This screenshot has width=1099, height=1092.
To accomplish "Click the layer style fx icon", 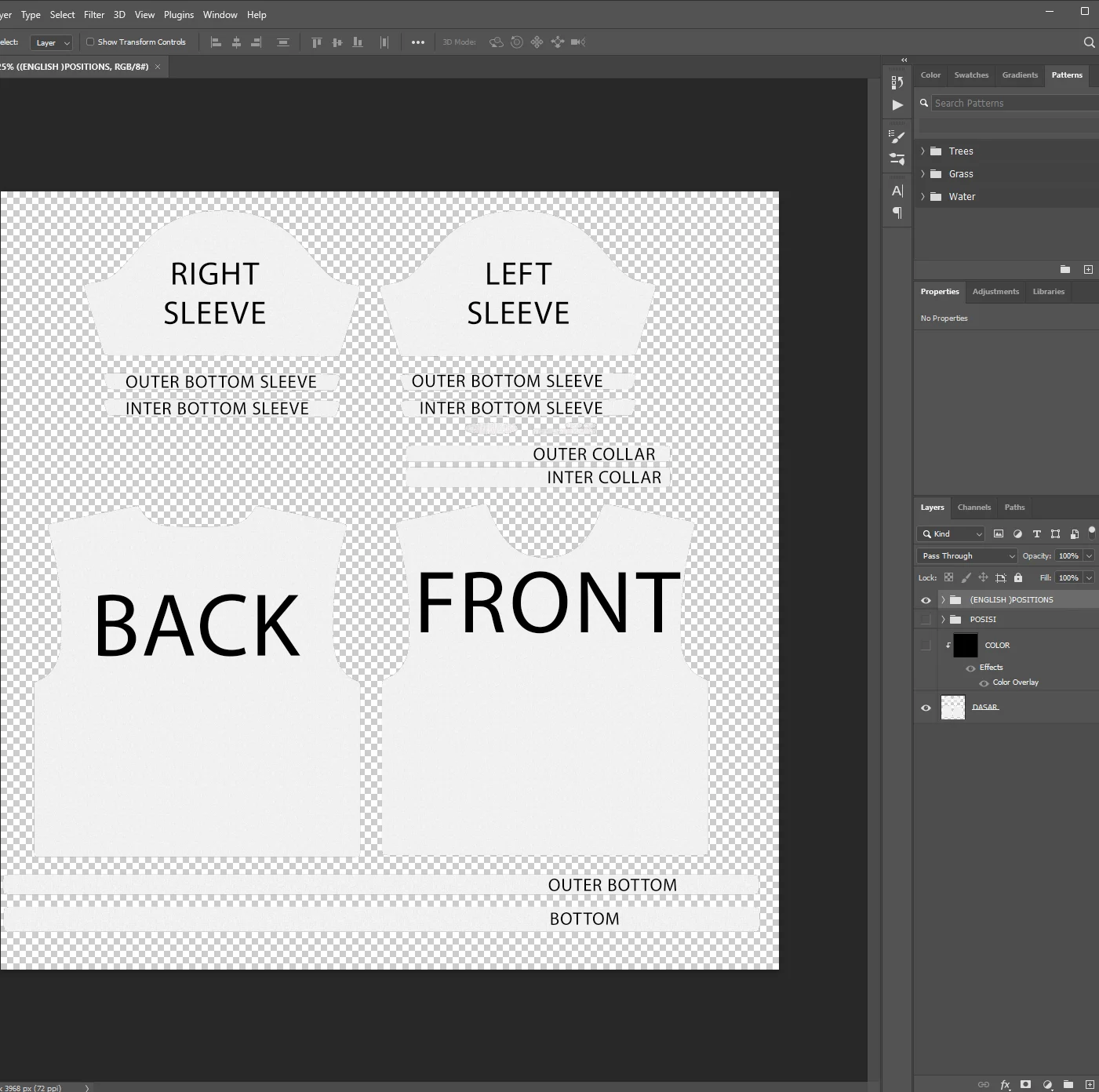I will click(x=1005, y=1085).
